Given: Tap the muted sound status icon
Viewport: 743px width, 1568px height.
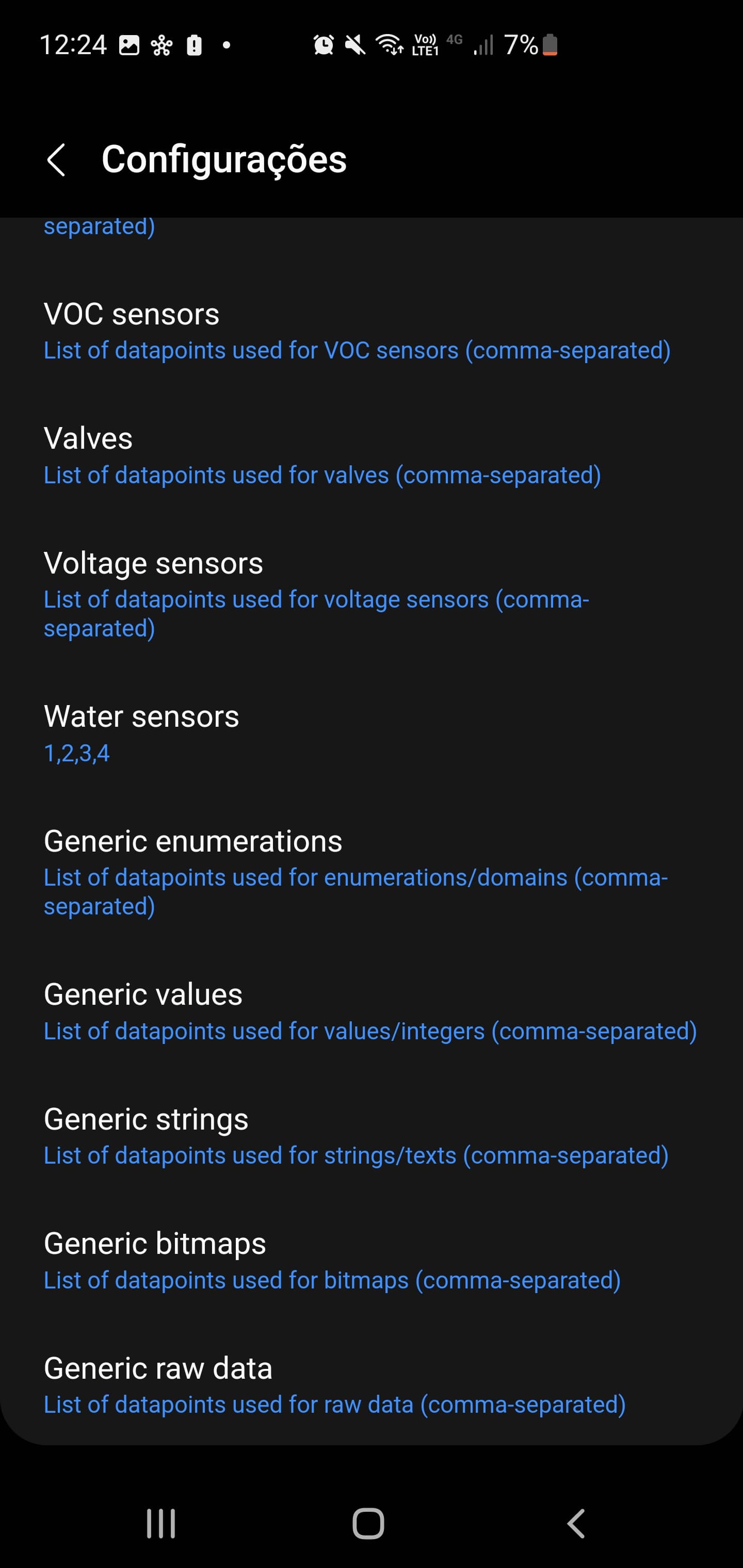Looking at the screenshot, I should coord(355,44).
